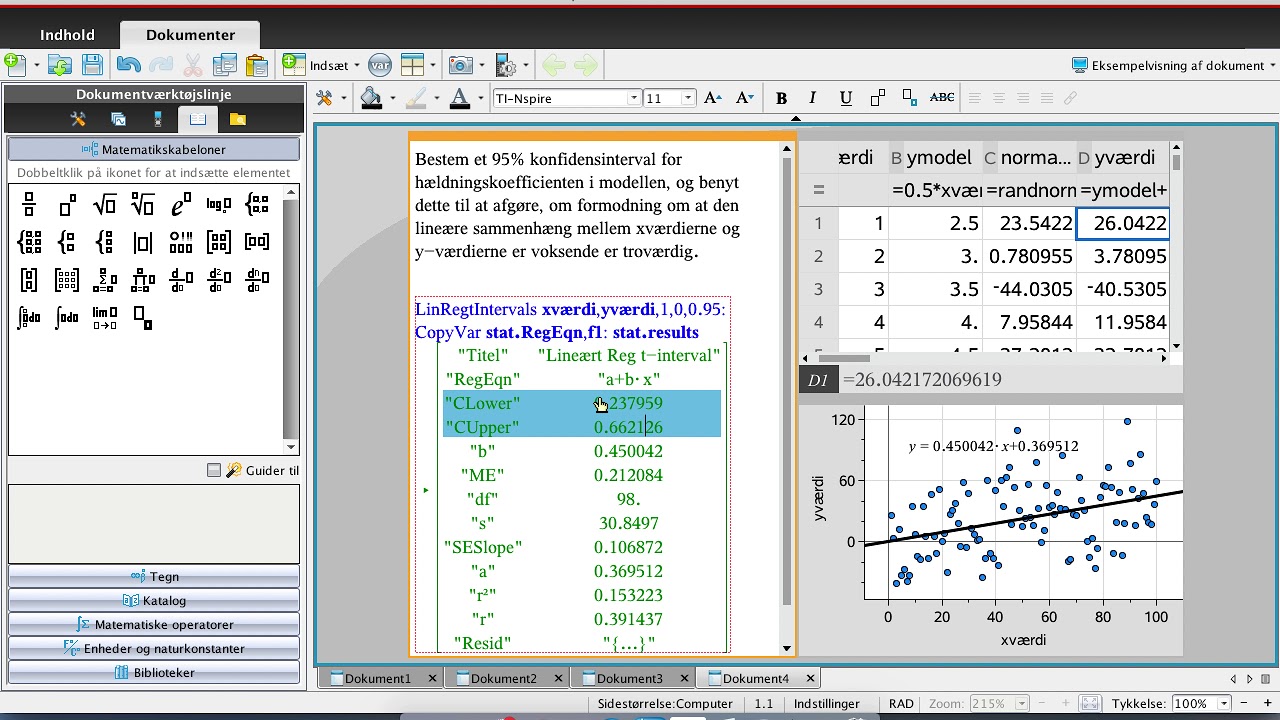The image size is (1280, 720).
Task: Click the handheld settings icon
Action: pos(505,65)
